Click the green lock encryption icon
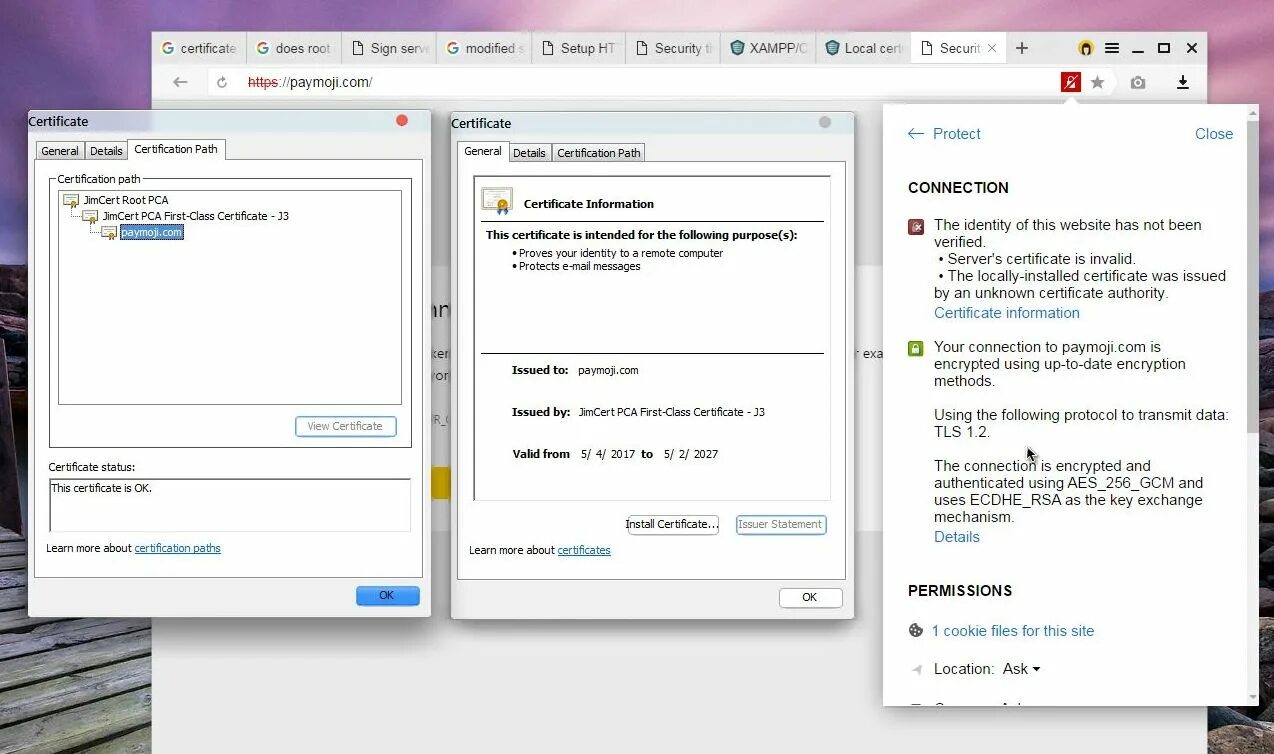 (x=915, y=349)
